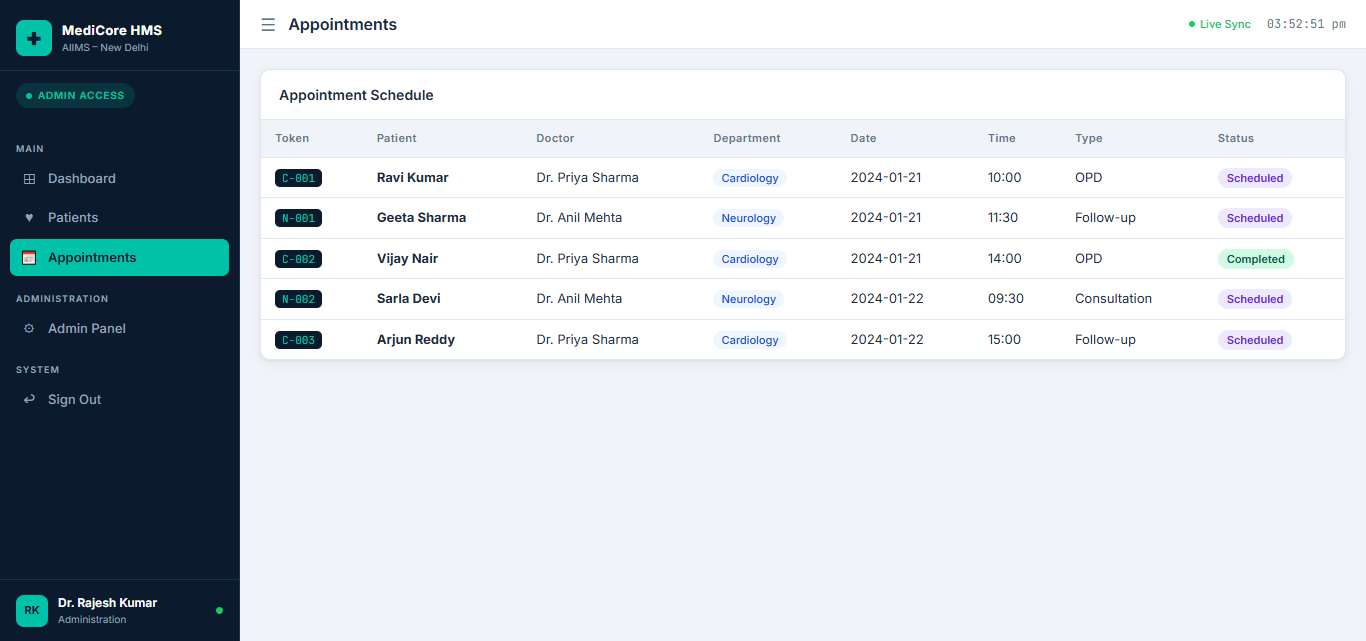Click time 10:00 in Ravi Kumar's row

pos(1005,178)
